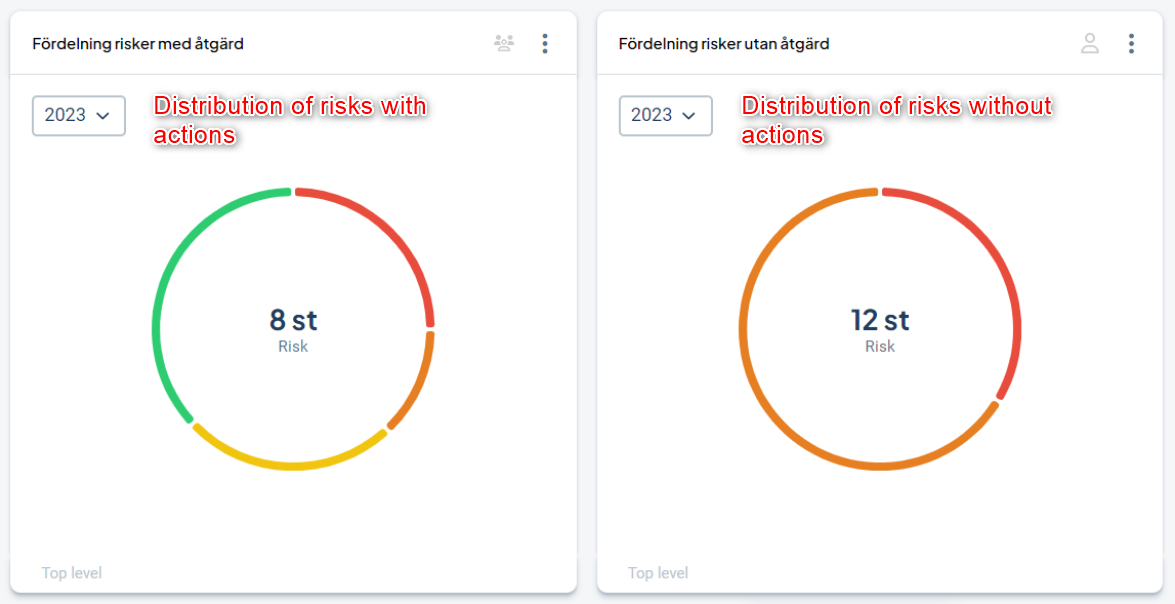Click "Top level" label on the utan åtgärd card
This screenshot has width=1175, height=604.
(658, 573)
